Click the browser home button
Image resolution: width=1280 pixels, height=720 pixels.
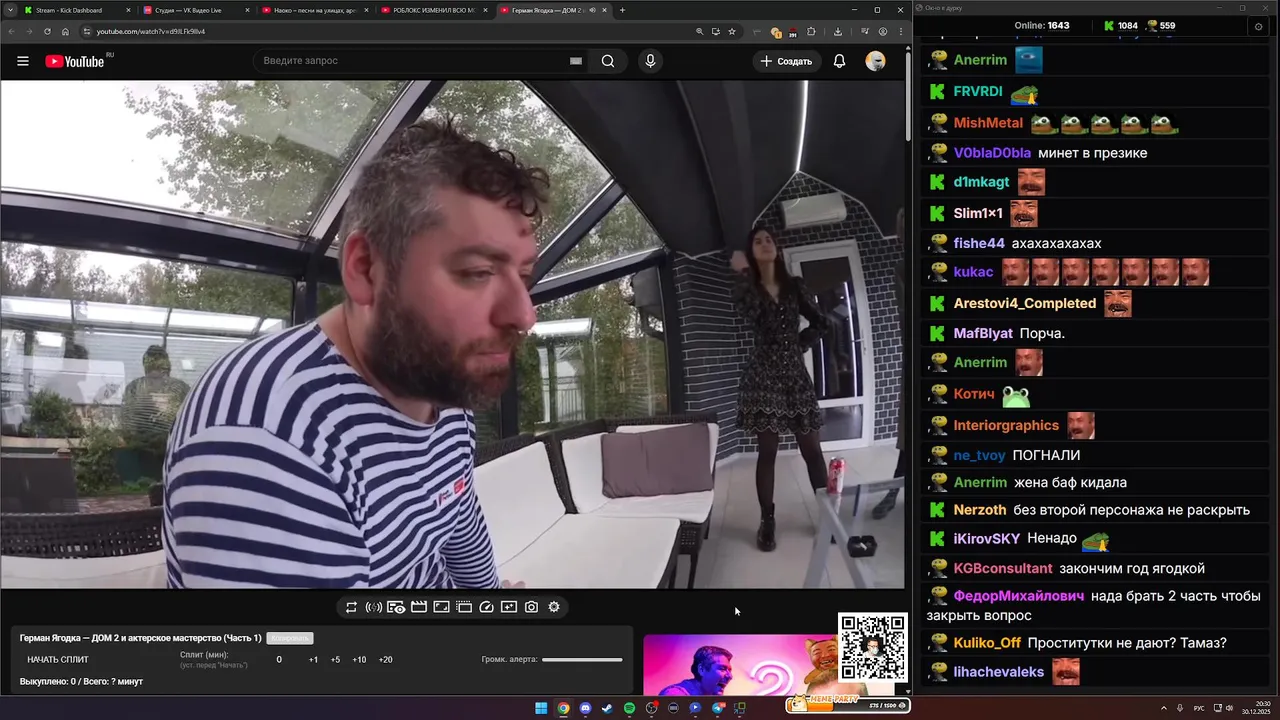65,31
